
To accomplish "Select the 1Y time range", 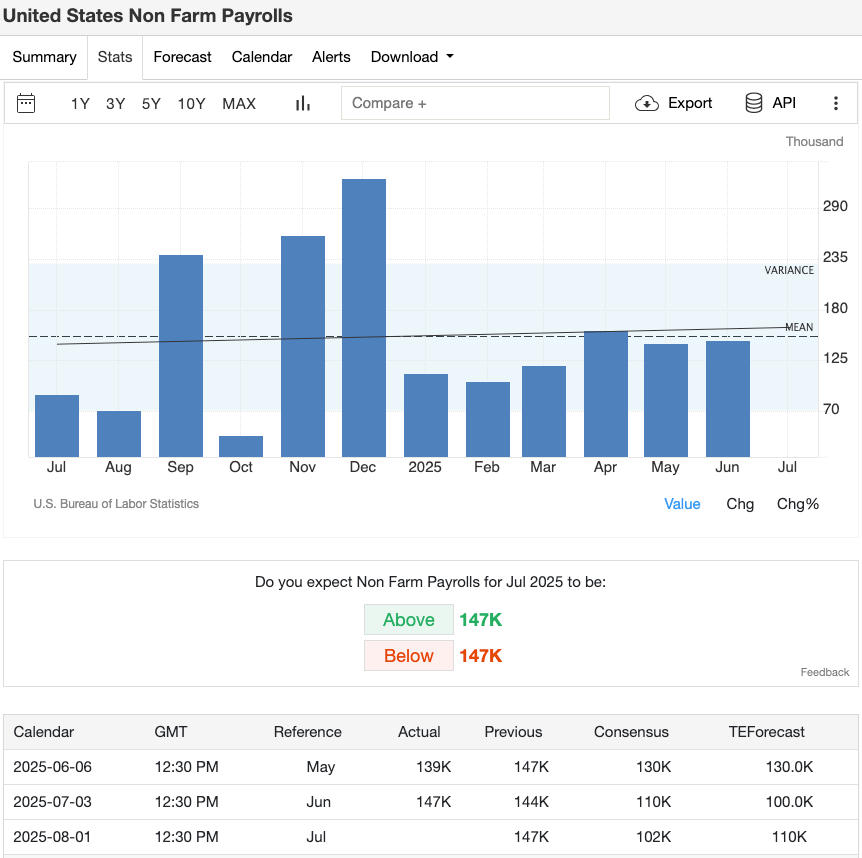I will click(80, 103).
